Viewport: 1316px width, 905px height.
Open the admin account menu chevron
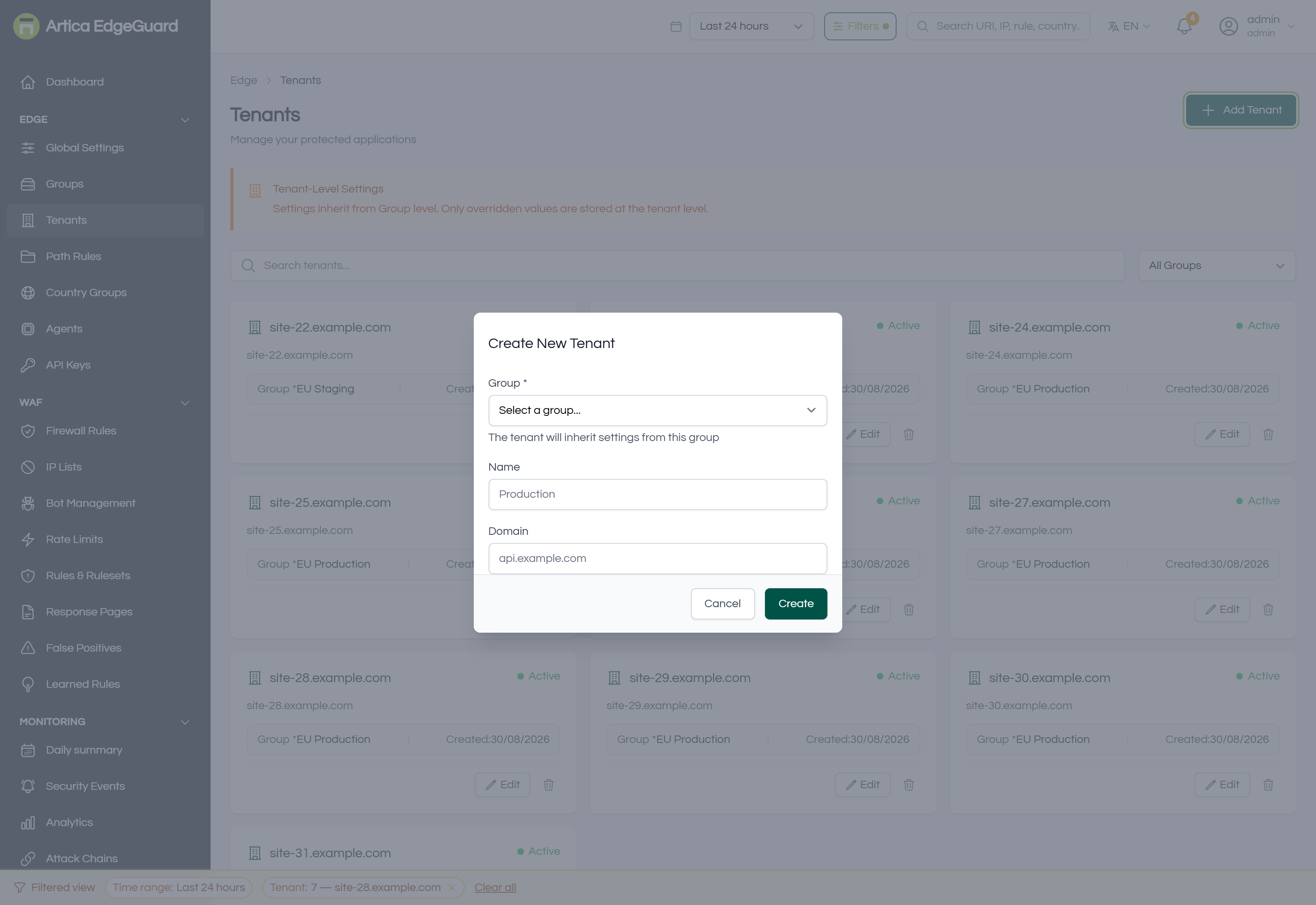tap(1292, 26)
